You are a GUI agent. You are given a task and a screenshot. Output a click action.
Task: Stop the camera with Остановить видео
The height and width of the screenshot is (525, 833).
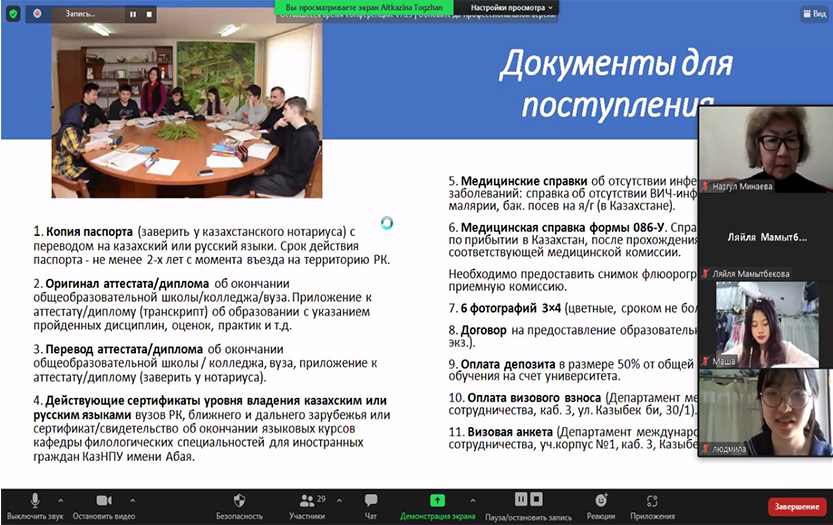pyautogui.click(x=103, y=503)
